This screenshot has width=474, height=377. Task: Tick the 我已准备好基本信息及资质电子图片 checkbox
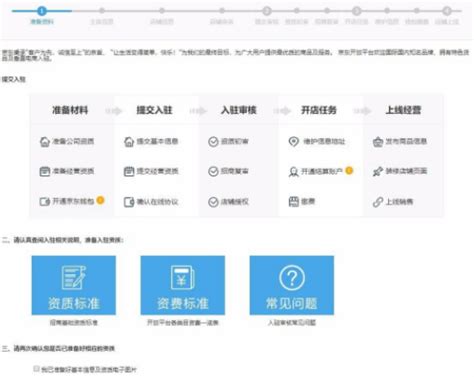(x=36, y=368)
